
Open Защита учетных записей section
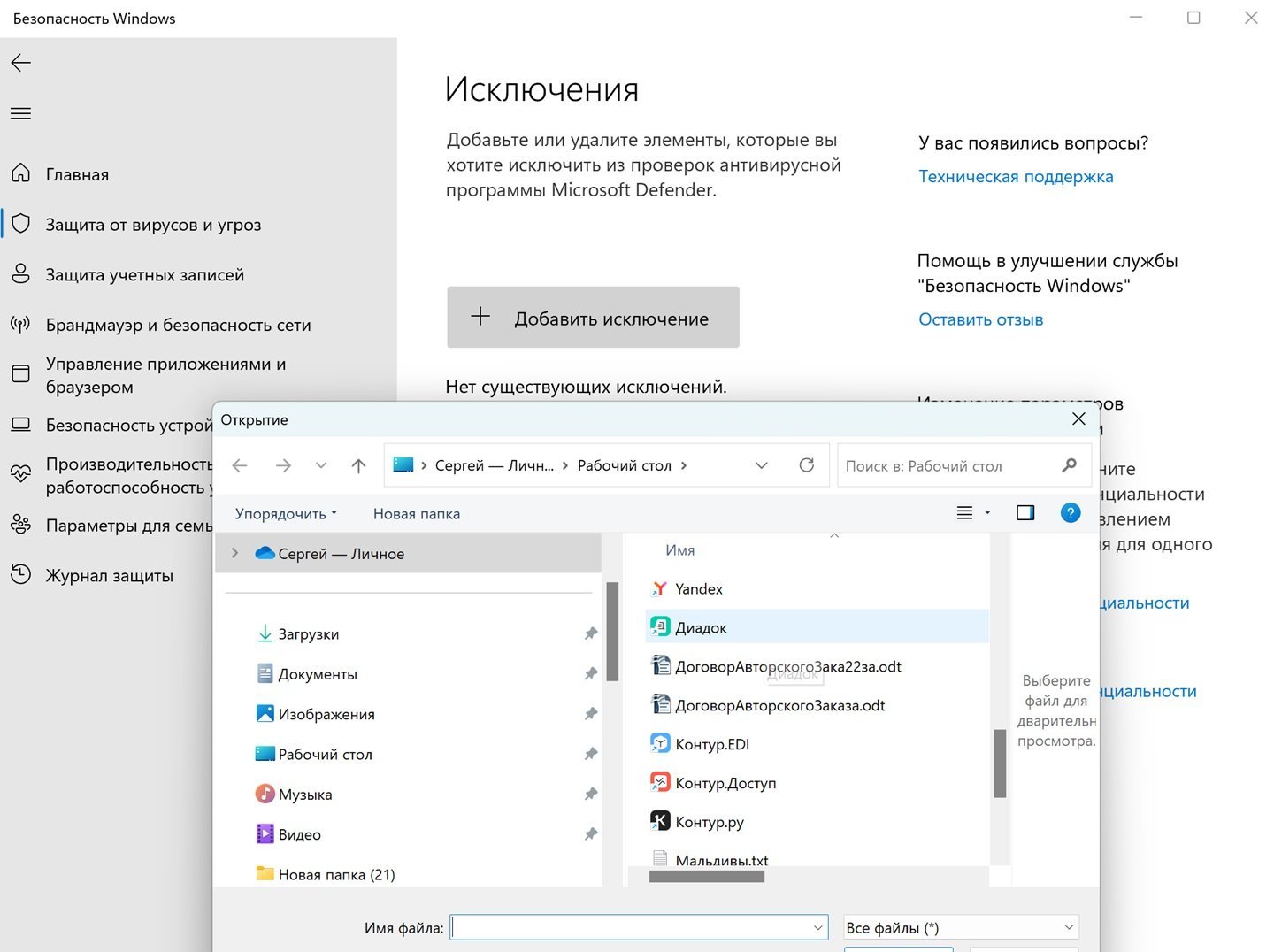click(x=144, y=275)
